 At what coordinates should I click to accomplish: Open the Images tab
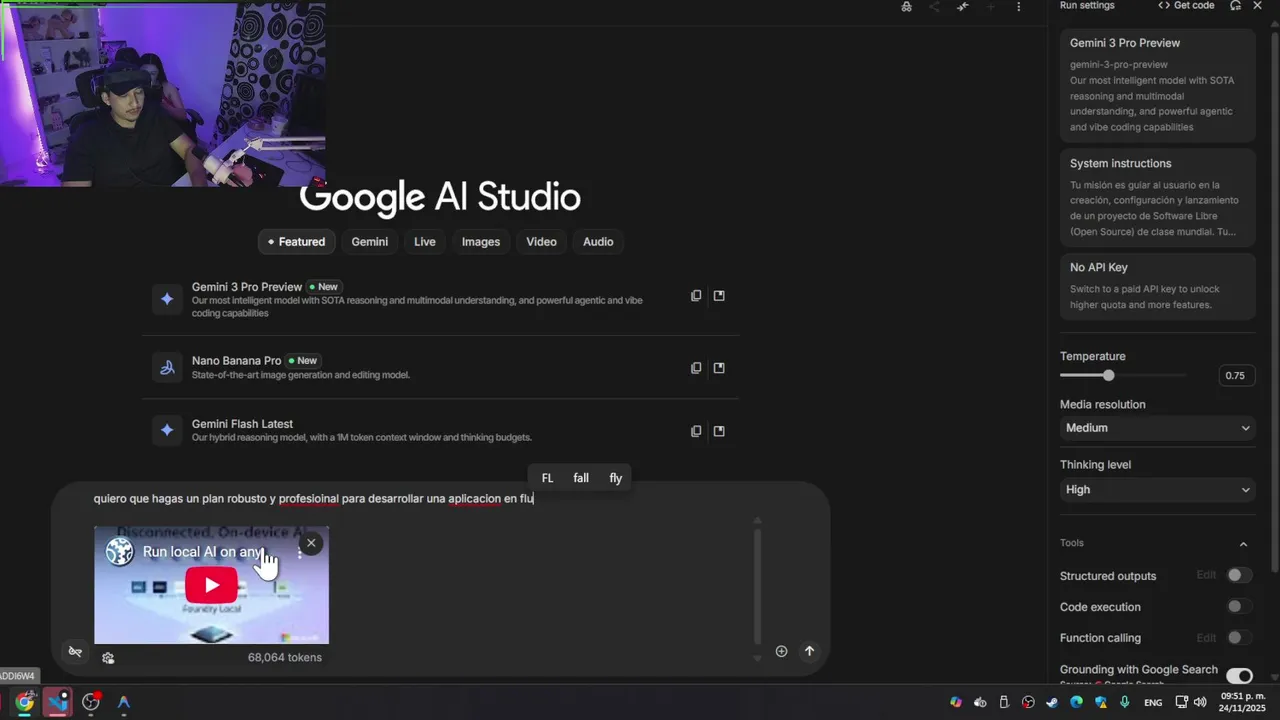click(481, 242)
